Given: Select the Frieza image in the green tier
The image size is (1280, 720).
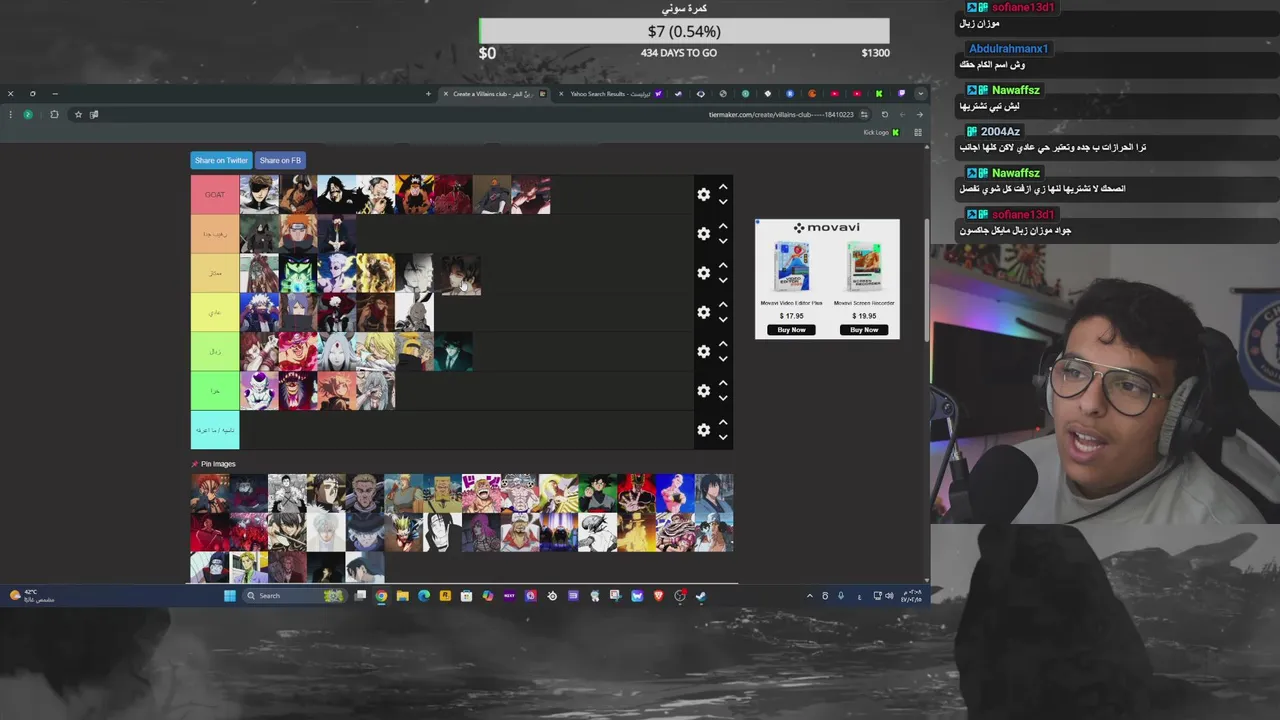Looking at the screenshot, I should click(259, 391).
